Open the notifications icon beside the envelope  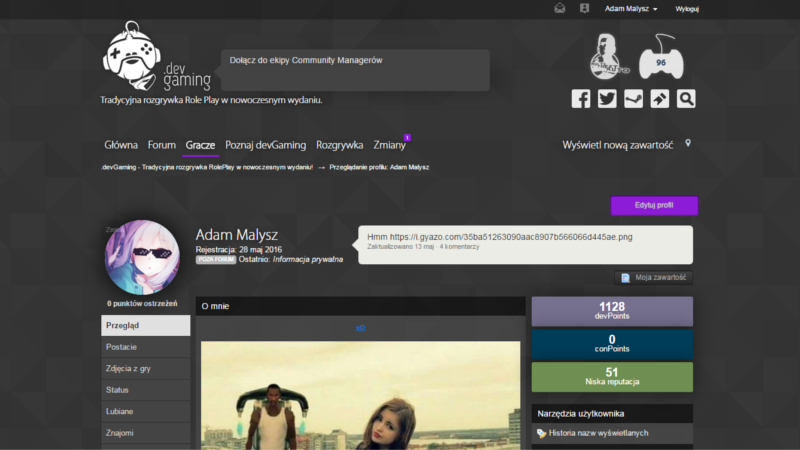[x=584, y=8]
